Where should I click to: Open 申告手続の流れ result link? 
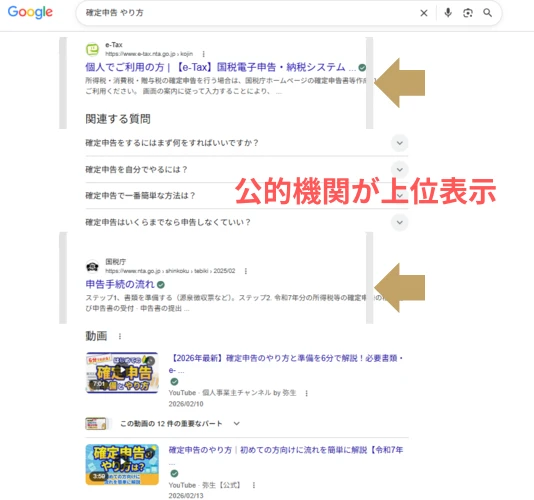coord(120,284)
